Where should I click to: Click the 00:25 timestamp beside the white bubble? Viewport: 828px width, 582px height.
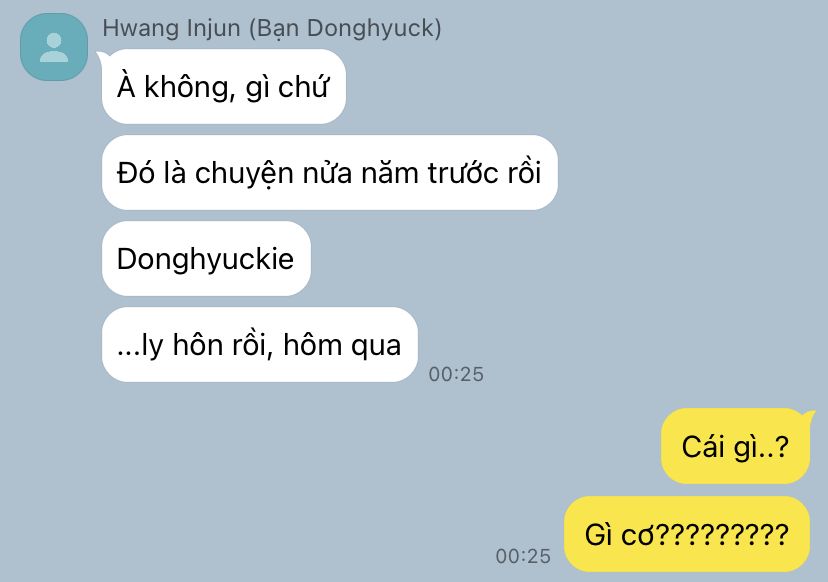point(456,374)
